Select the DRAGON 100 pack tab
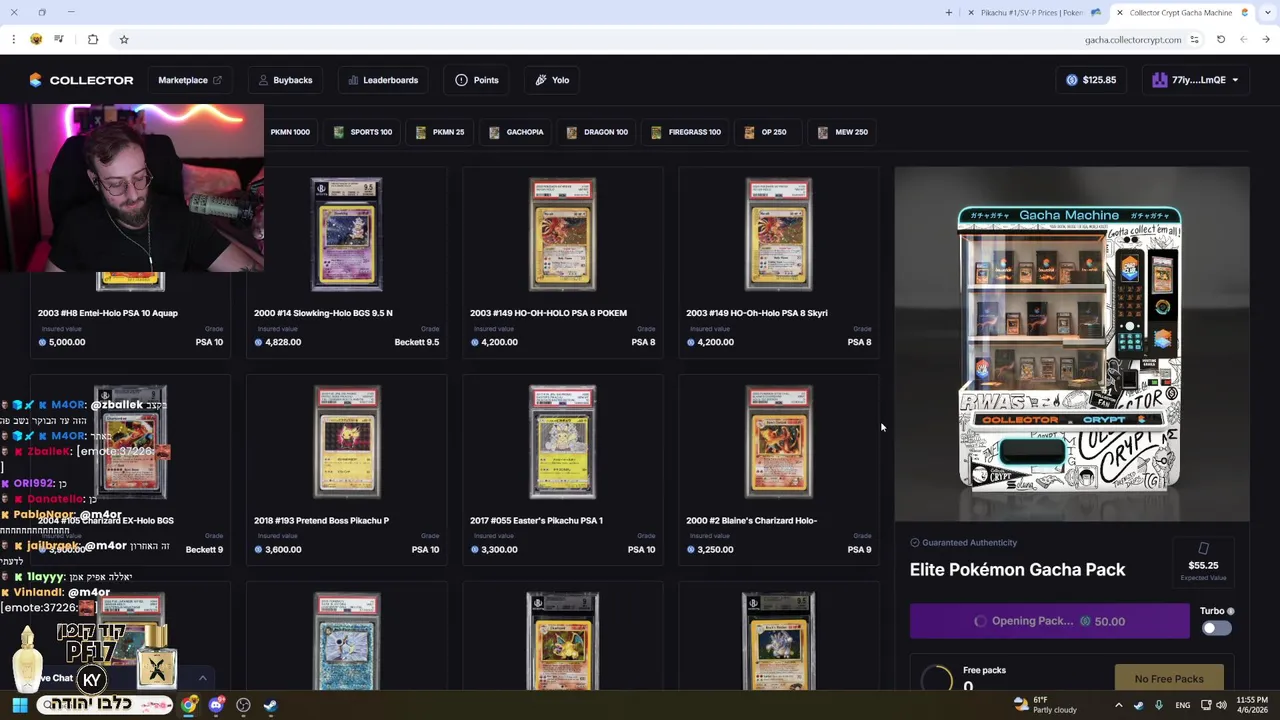Viewport: 1280px width, 720px height. [597, 132]
